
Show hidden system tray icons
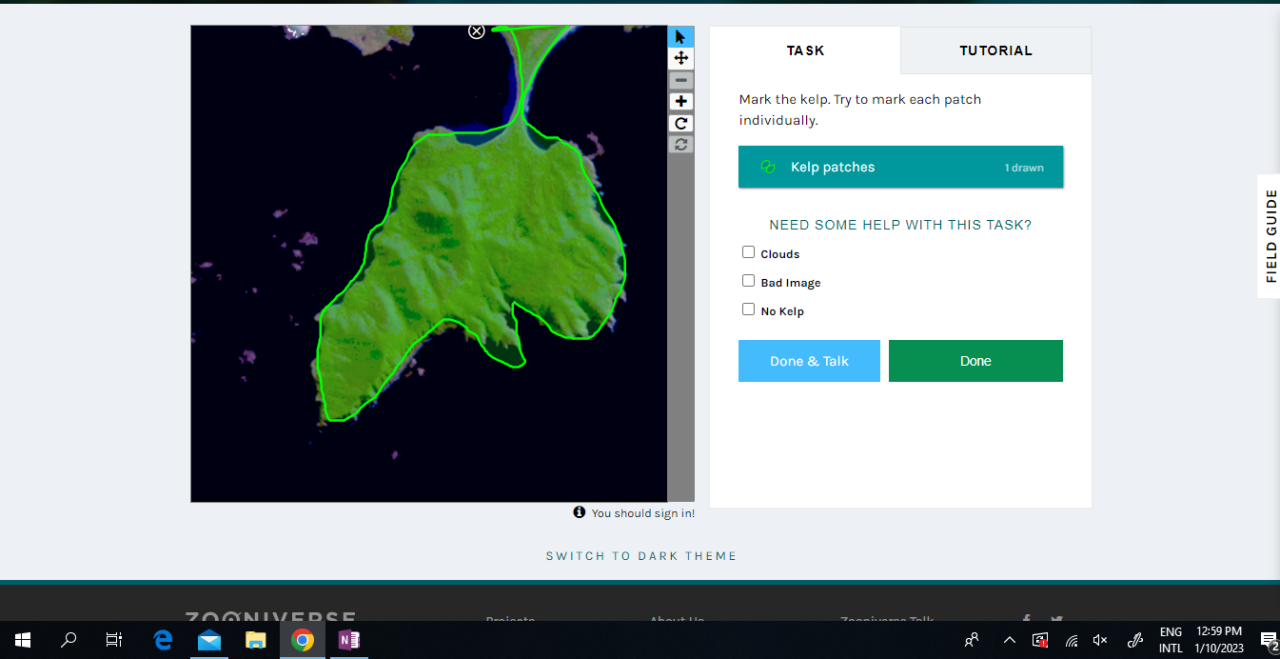pos(1009,640)
